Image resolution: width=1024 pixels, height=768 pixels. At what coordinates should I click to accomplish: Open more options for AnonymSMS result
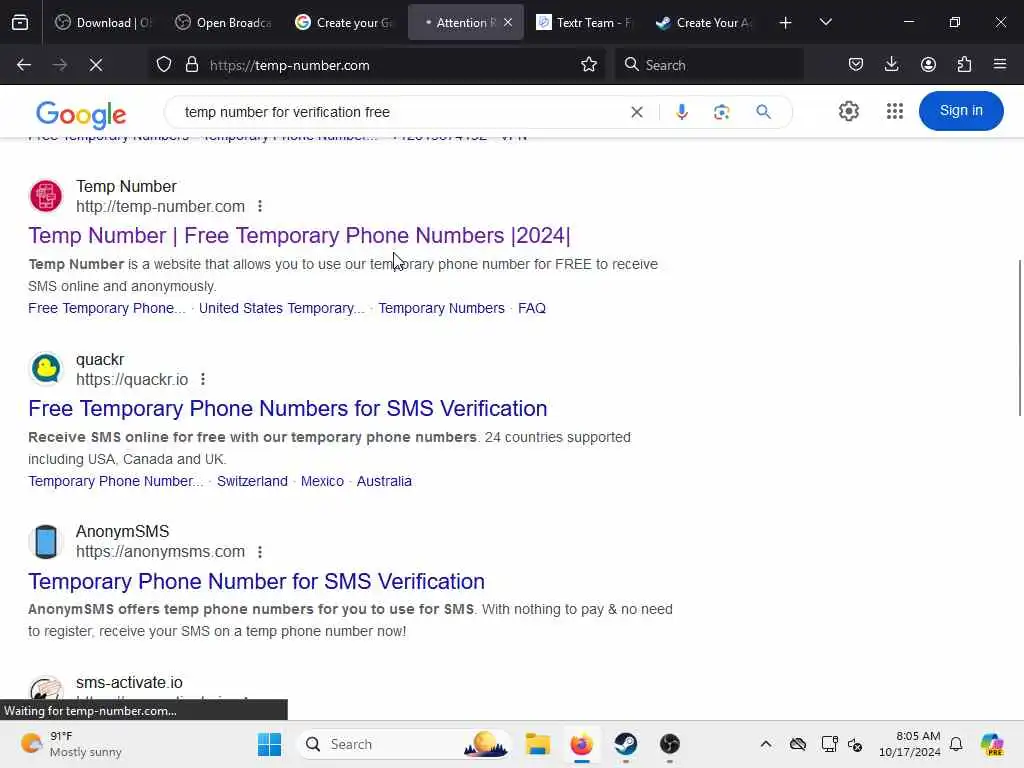click(260, 552)
